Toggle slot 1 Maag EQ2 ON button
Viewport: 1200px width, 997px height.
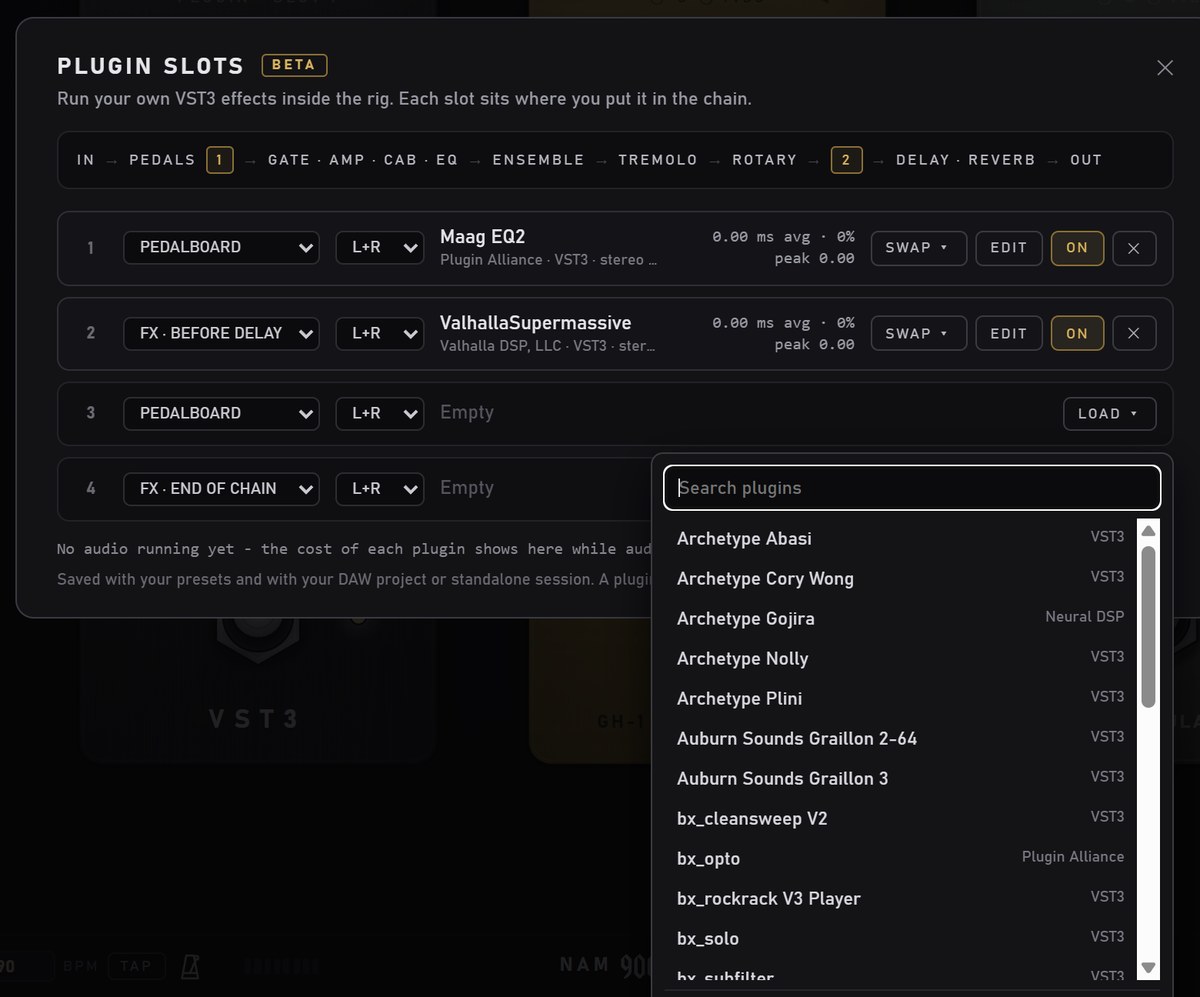click(1077, 248)
